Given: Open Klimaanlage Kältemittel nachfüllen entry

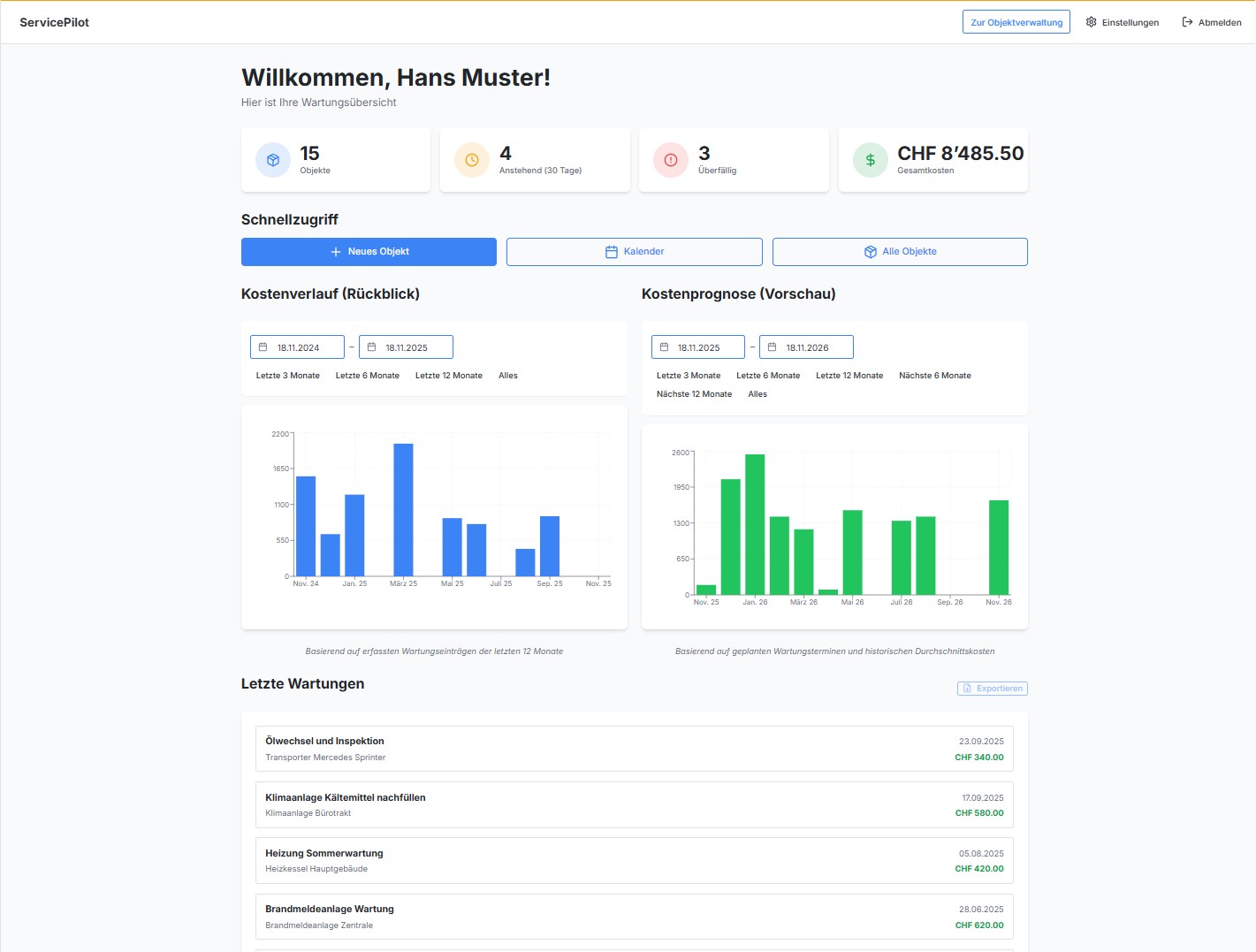Looking at the screenshot, I should (635, 804).
